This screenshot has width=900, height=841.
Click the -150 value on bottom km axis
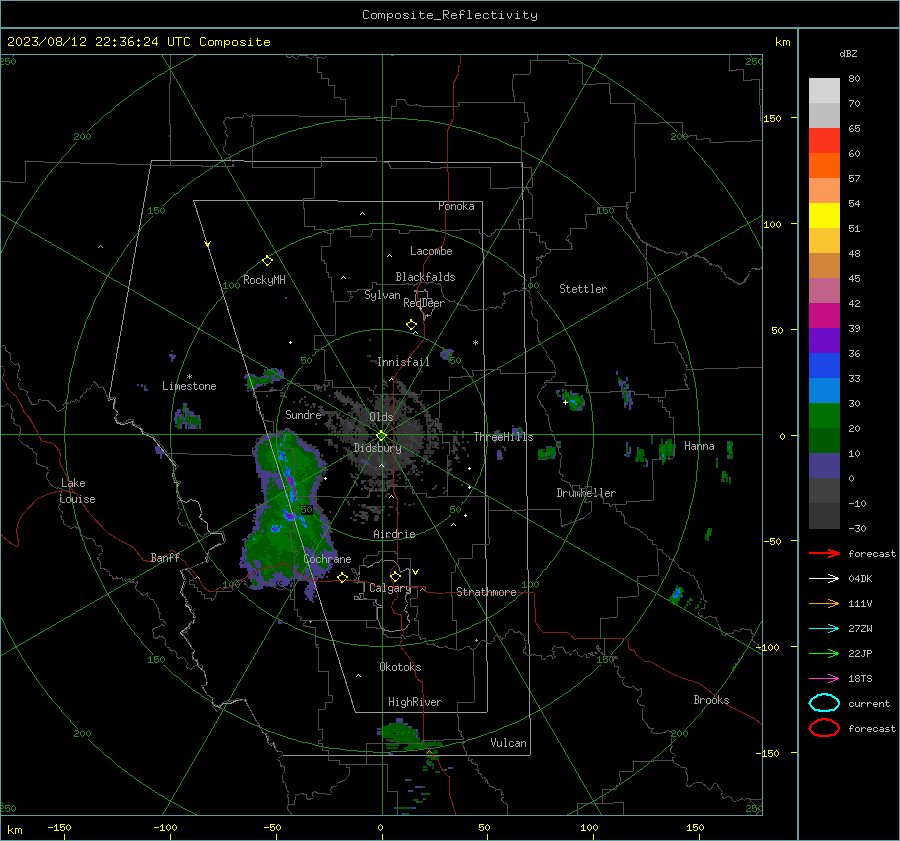tap(59, 827)
